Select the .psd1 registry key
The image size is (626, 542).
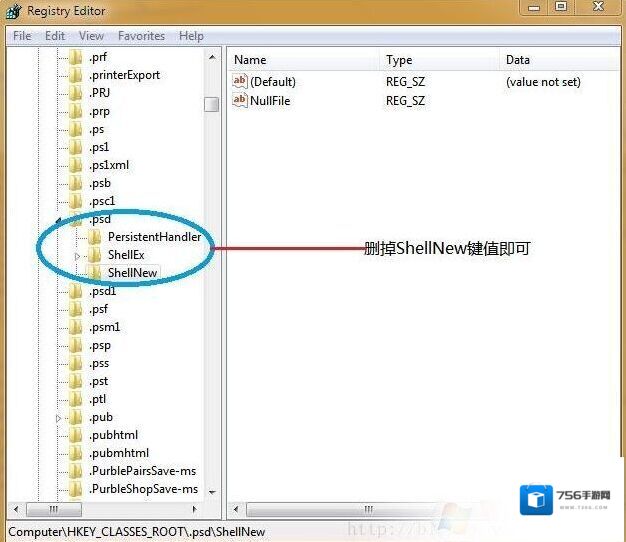coord(103,291)
